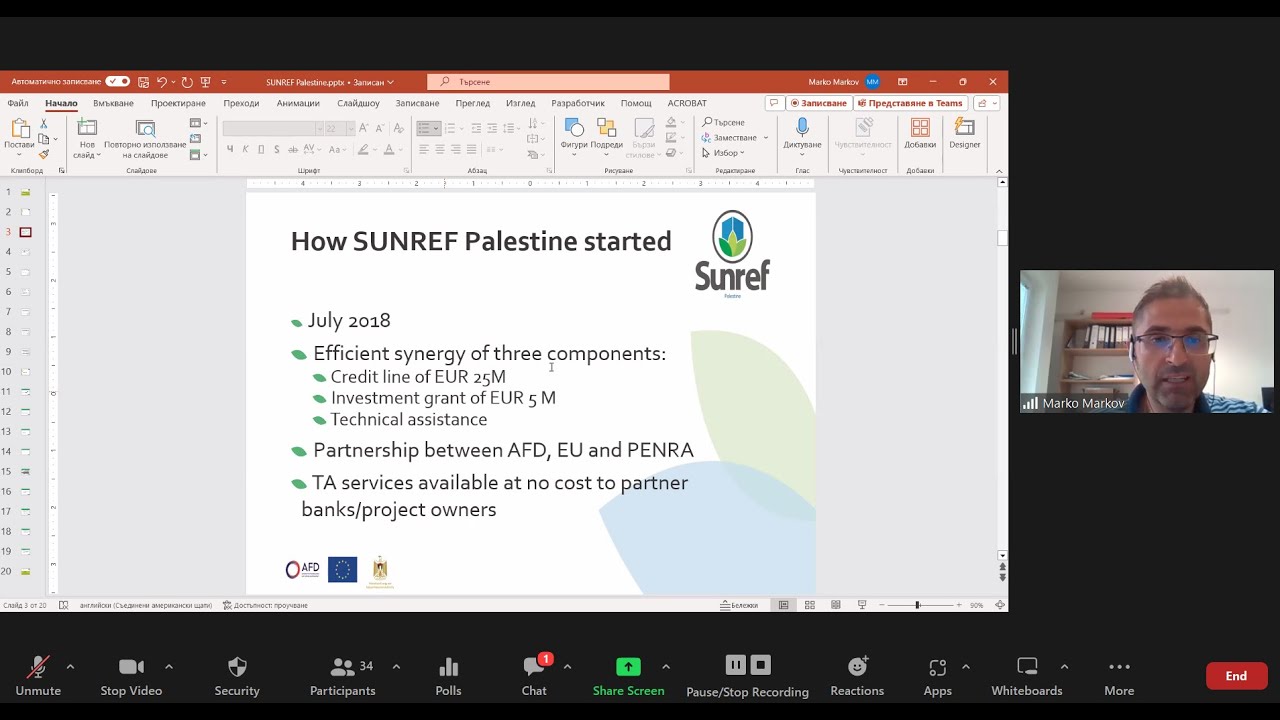Click the Paste (Постави) clipboard icon
Viewport: 1280px width, 720px height.
(19, 128)
